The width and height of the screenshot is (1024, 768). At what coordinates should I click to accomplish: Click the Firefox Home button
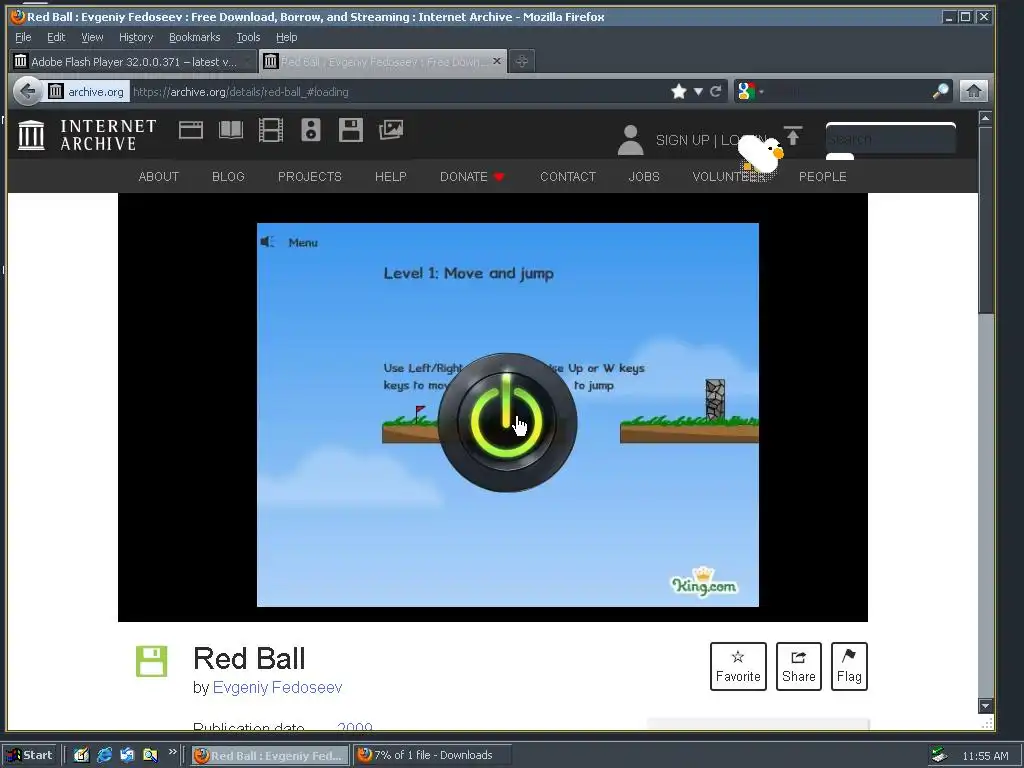tap(974, 91)
